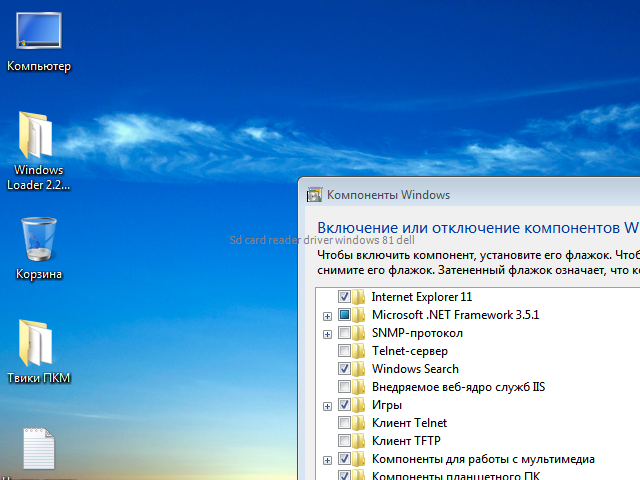Screen dimensions: 640x480
Task: Select Компоненты для работы с мультимедиа label
Action: [483, 459]
